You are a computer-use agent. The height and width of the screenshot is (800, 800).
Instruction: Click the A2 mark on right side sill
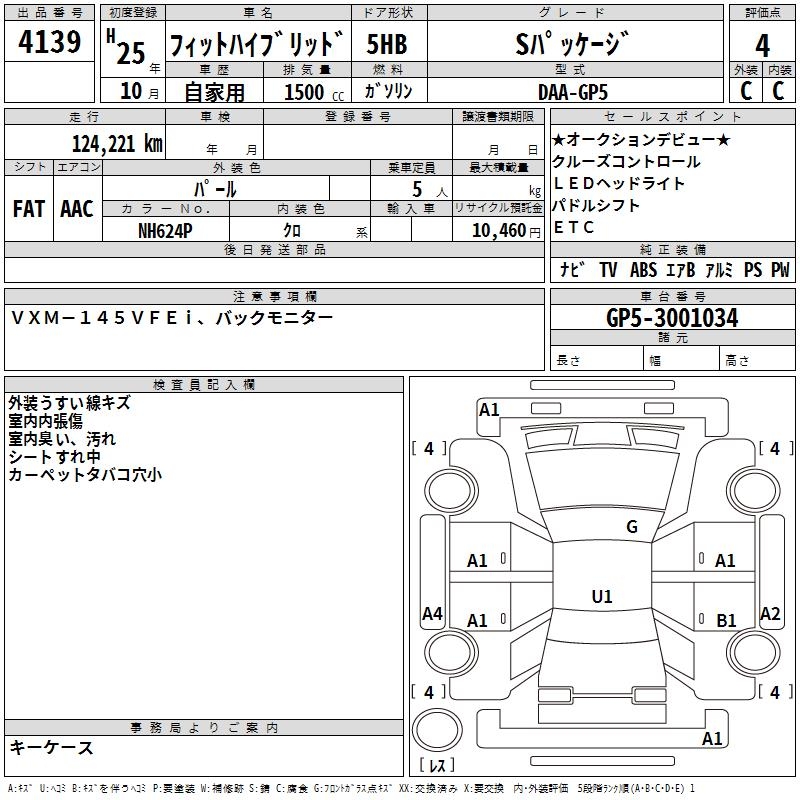pos(770,613)
